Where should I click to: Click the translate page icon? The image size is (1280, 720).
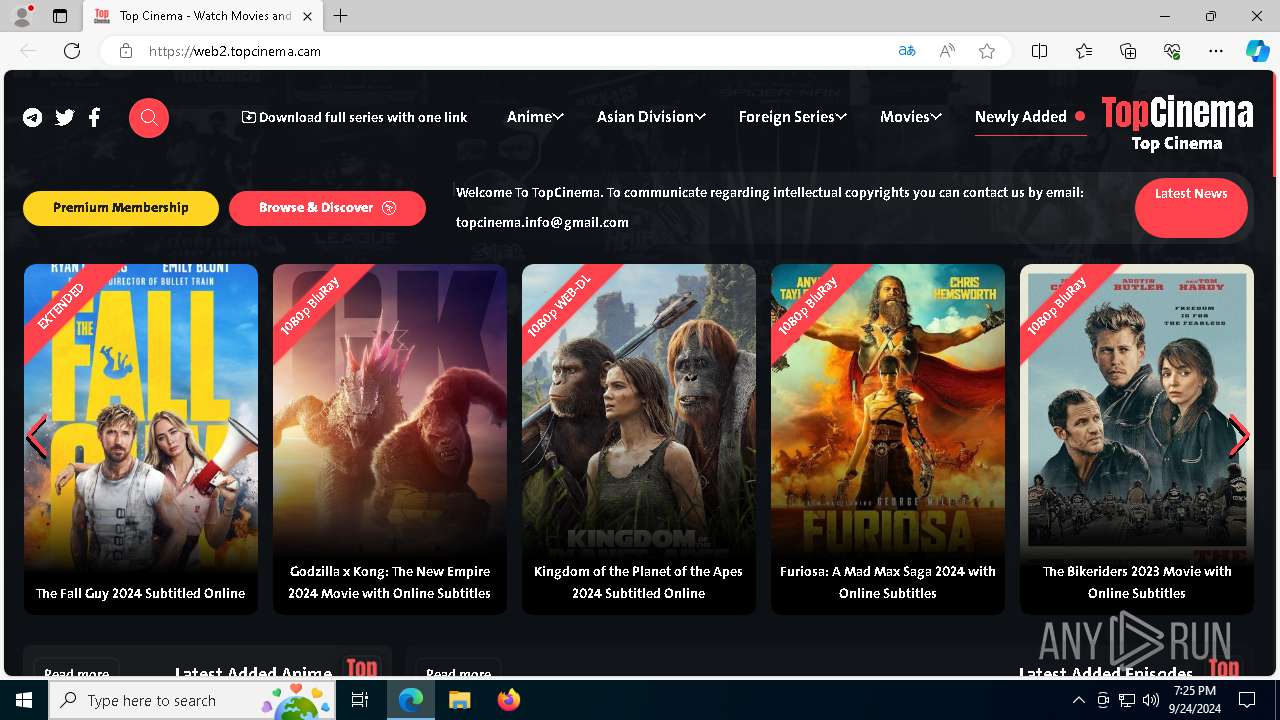(907, 51)
